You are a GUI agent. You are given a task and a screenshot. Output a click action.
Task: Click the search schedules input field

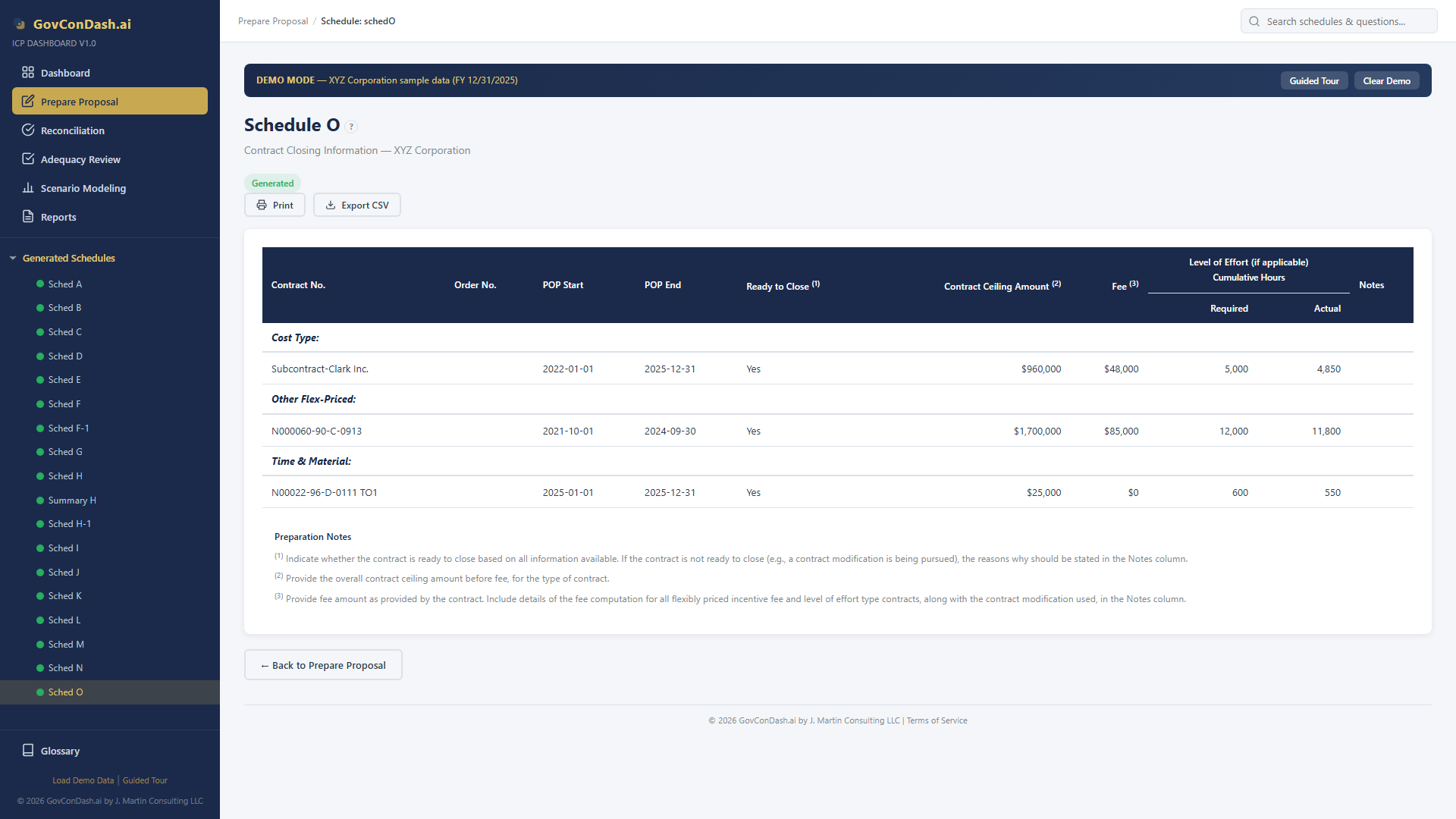tap(1338, 20)
